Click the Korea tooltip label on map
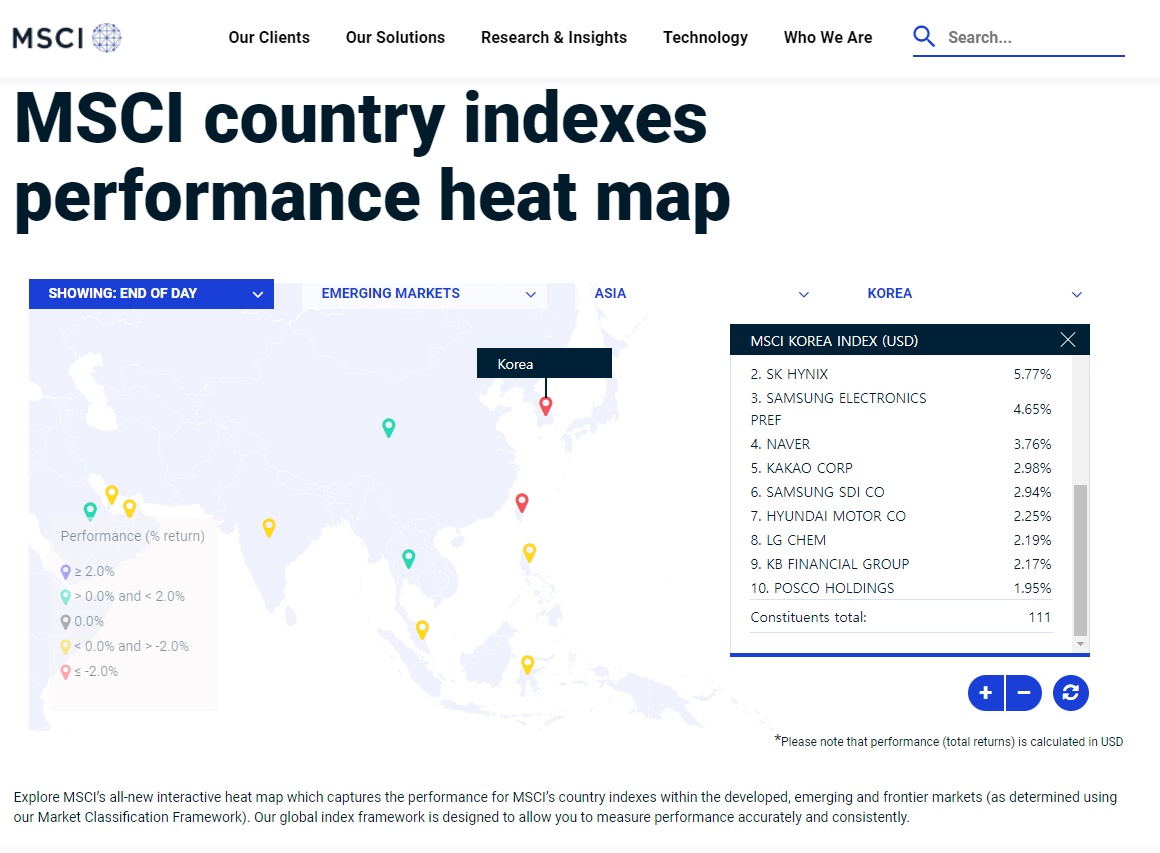 click(544, 363)
